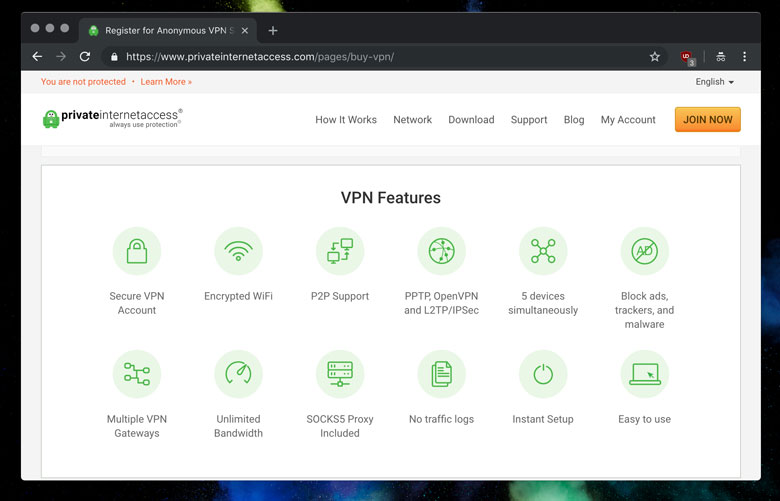This screenshot has width=780, height=501.
Task: Click the Private Internet Access robot logo
Action: tap(51, 119)
